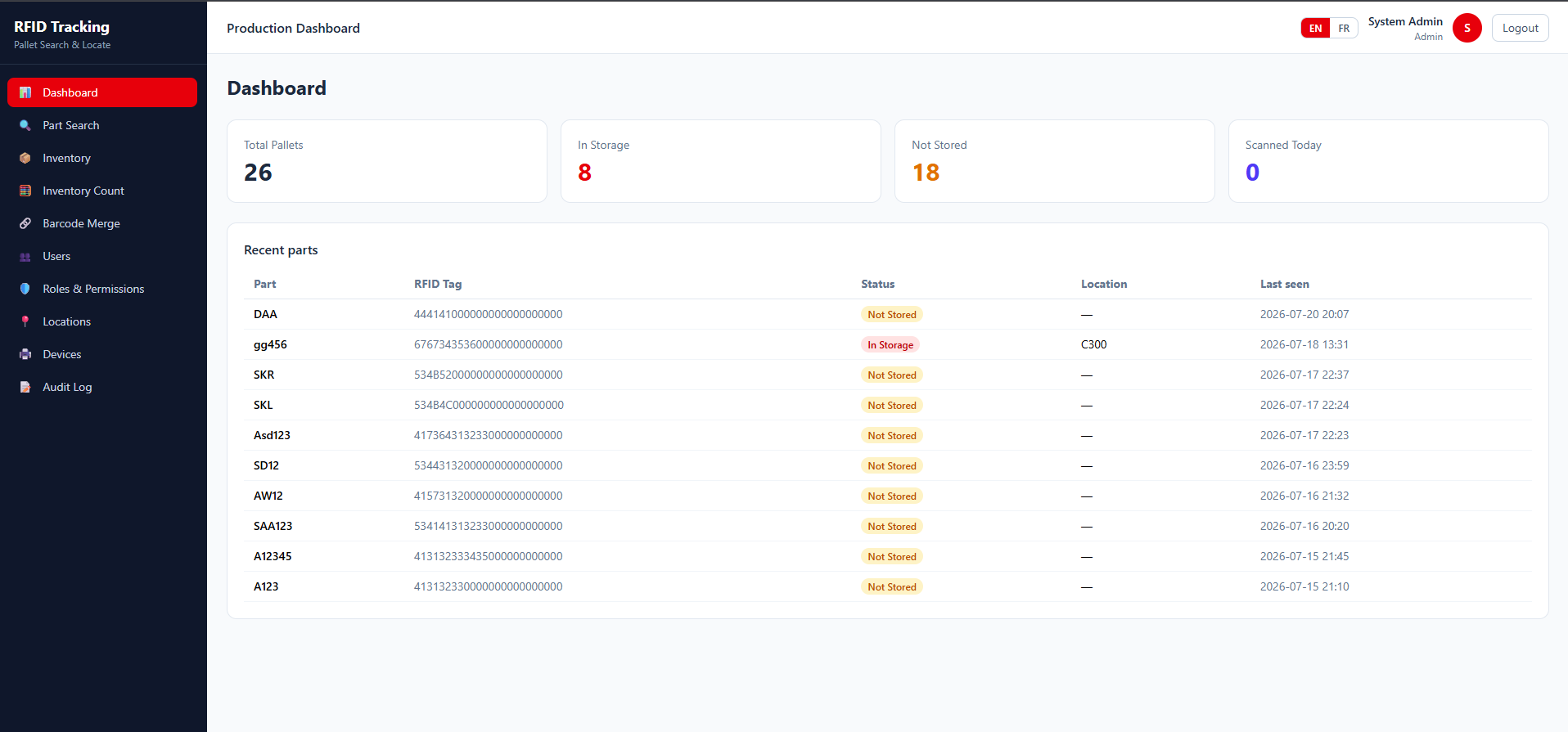The image size is (1568, 732).
Task: Select part gg456 in the table
Action: pyautogui.click(x=270, y=344)
